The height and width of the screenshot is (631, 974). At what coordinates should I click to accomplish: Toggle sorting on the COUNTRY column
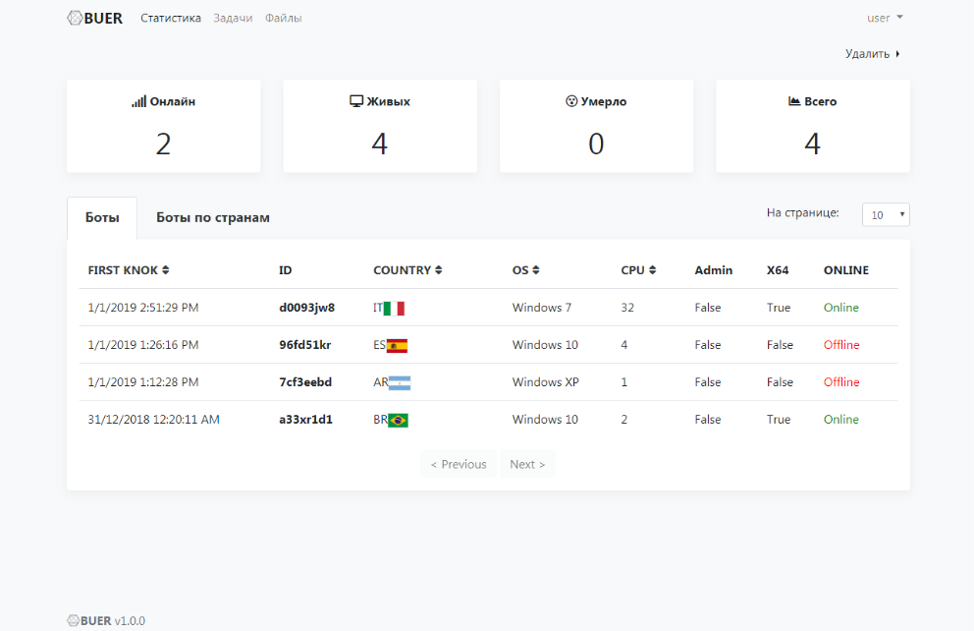[407, 270]
